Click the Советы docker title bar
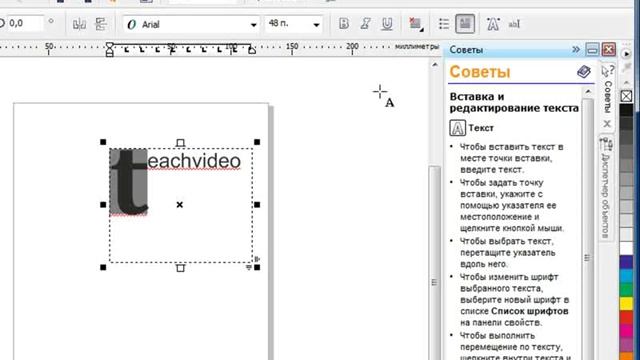 (x=510, y=50)
